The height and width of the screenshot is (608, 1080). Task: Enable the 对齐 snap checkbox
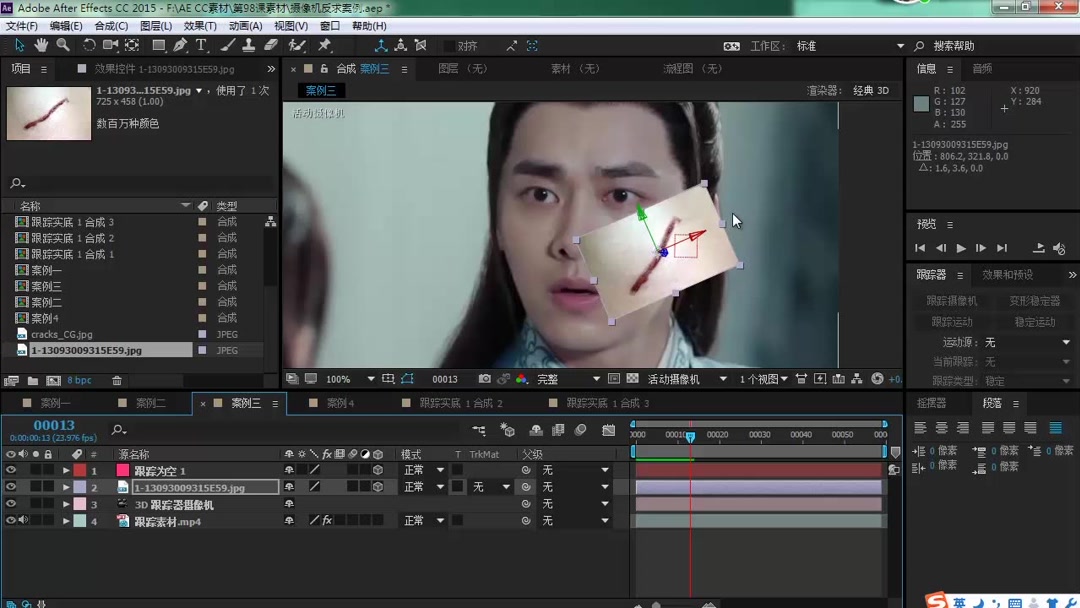click(x=448, y=45)
